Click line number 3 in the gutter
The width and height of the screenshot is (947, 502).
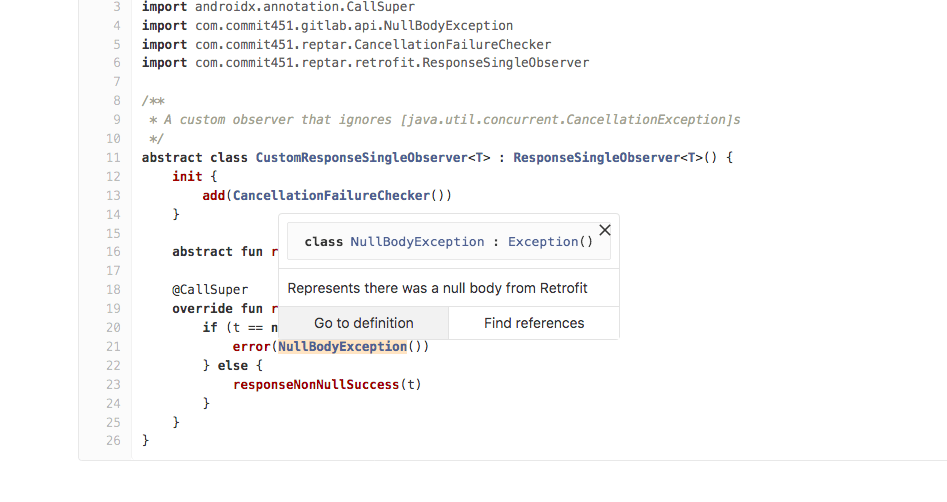(116, 6)
